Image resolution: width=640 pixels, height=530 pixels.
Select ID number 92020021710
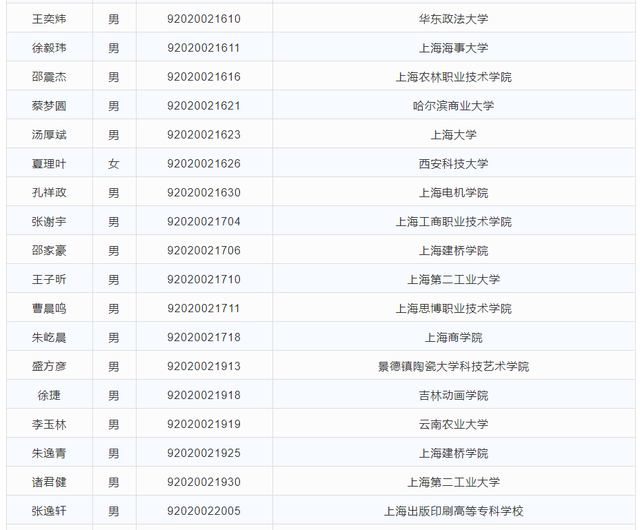coord(204,280)
